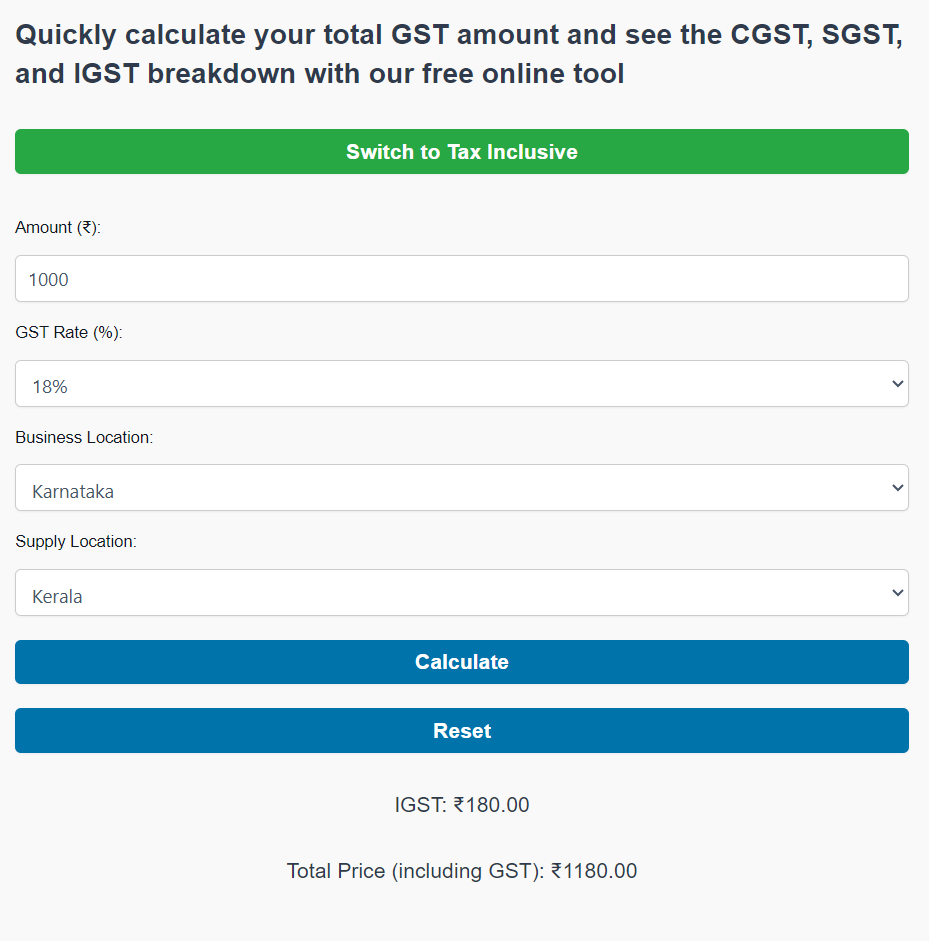Click the 18% rate selector
The height and width of the screenshot is (941, 929).
pyautogui.click(x=461, y=383)
